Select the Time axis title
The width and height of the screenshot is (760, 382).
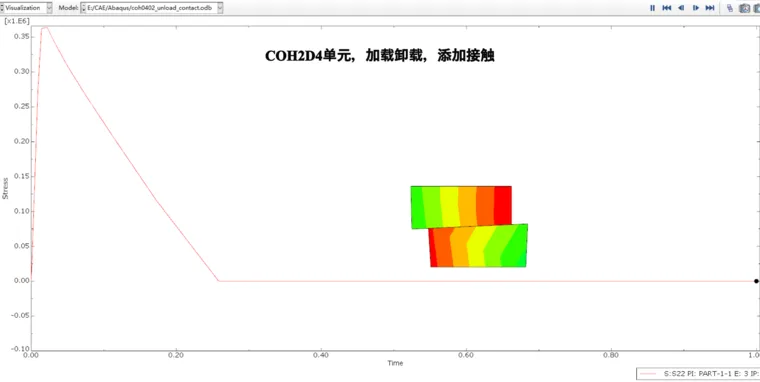pyautogui.click(x=395, y=363)
